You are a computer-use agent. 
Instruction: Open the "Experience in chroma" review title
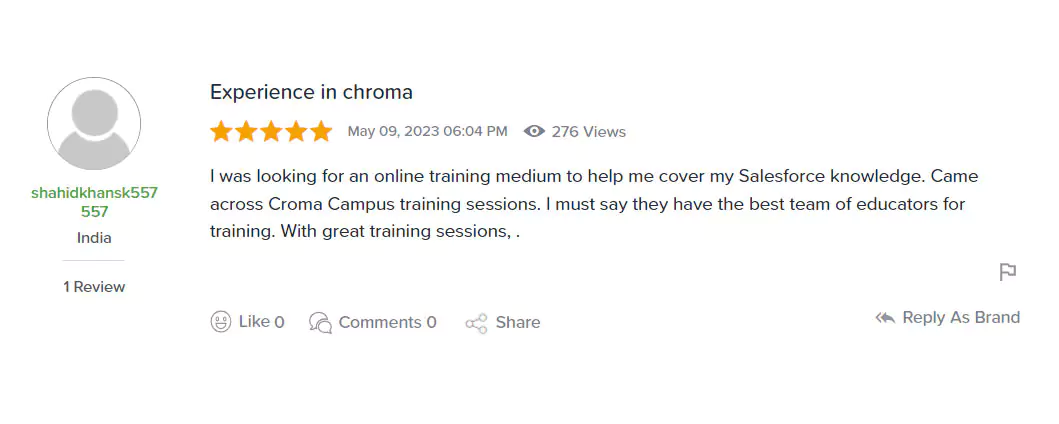coord(311,92)
